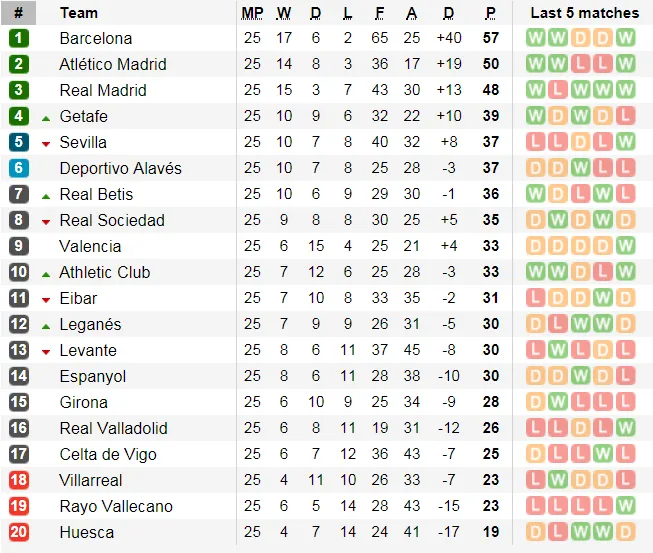
Task: Click the red position 18 badge for Villarreal
Action: tap(19, 480)
